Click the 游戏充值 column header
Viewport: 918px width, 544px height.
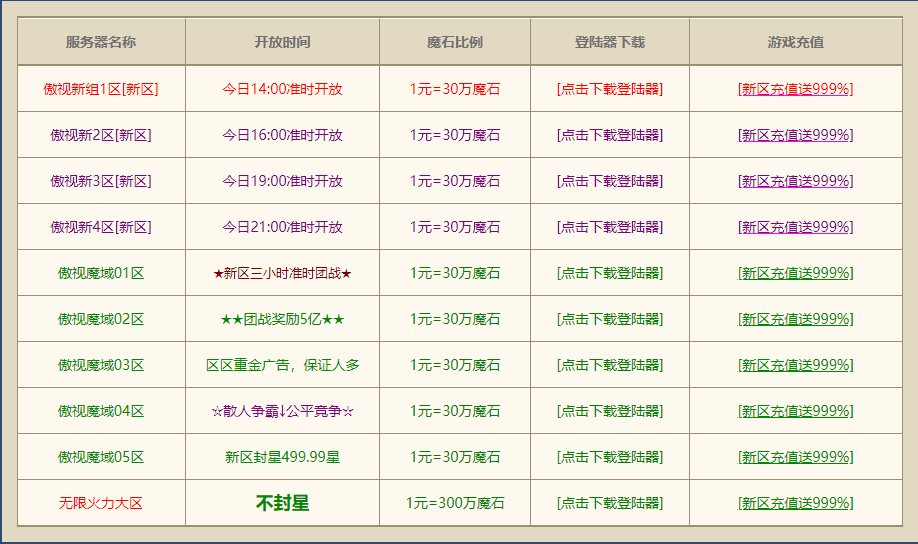[795, 42]
